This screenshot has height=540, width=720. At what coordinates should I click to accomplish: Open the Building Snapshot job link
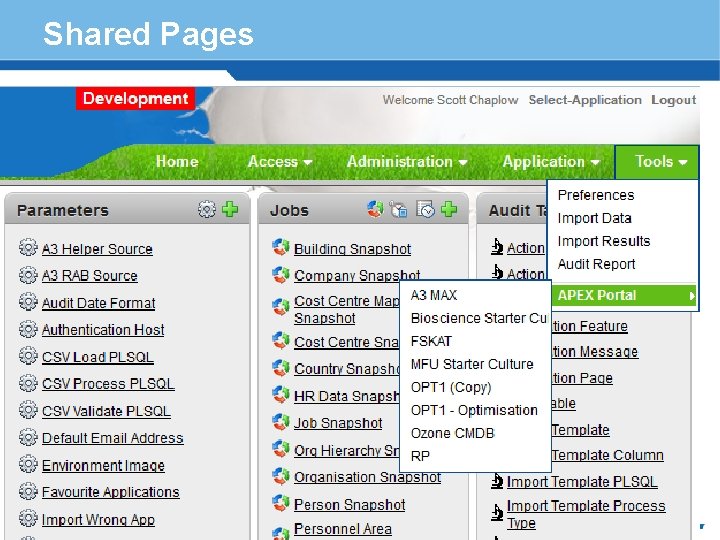(352, 249)
